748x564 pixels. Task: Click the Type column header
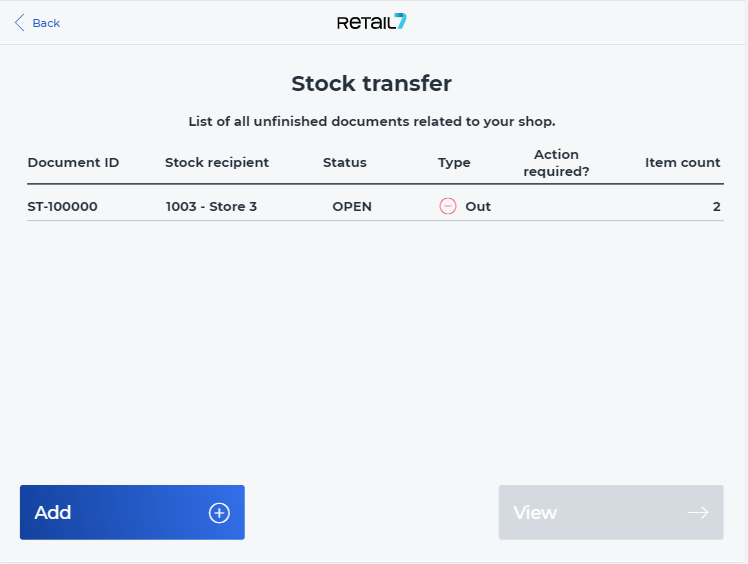[x=454, y=163]
